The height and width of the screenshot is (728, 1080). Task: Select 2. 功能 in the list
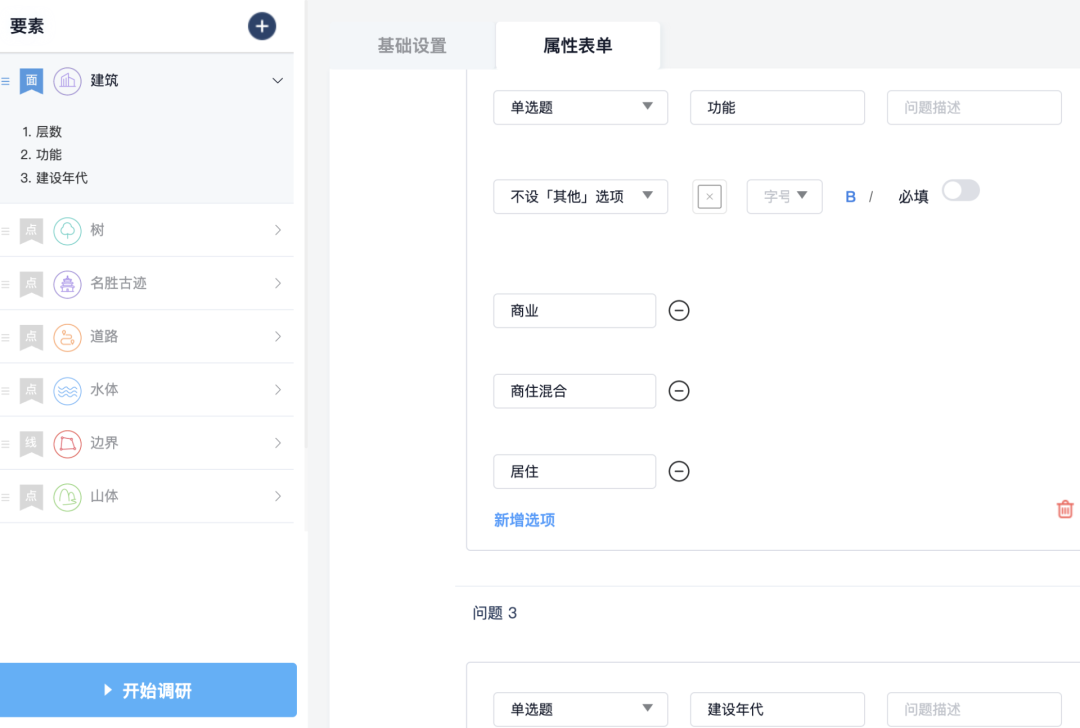(x=41, y=154)
